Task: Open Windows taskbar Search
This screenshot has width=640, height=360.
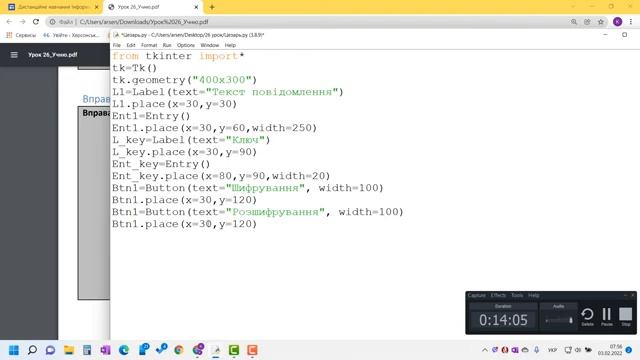Action: tap(32, 350)
